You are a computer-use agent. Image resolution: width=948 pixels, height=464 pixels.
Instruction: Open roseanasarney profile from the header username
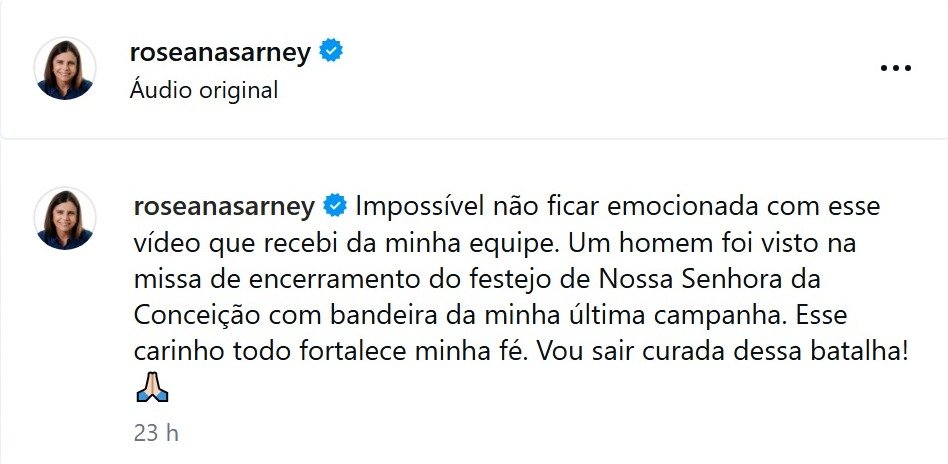coord(221,53)
